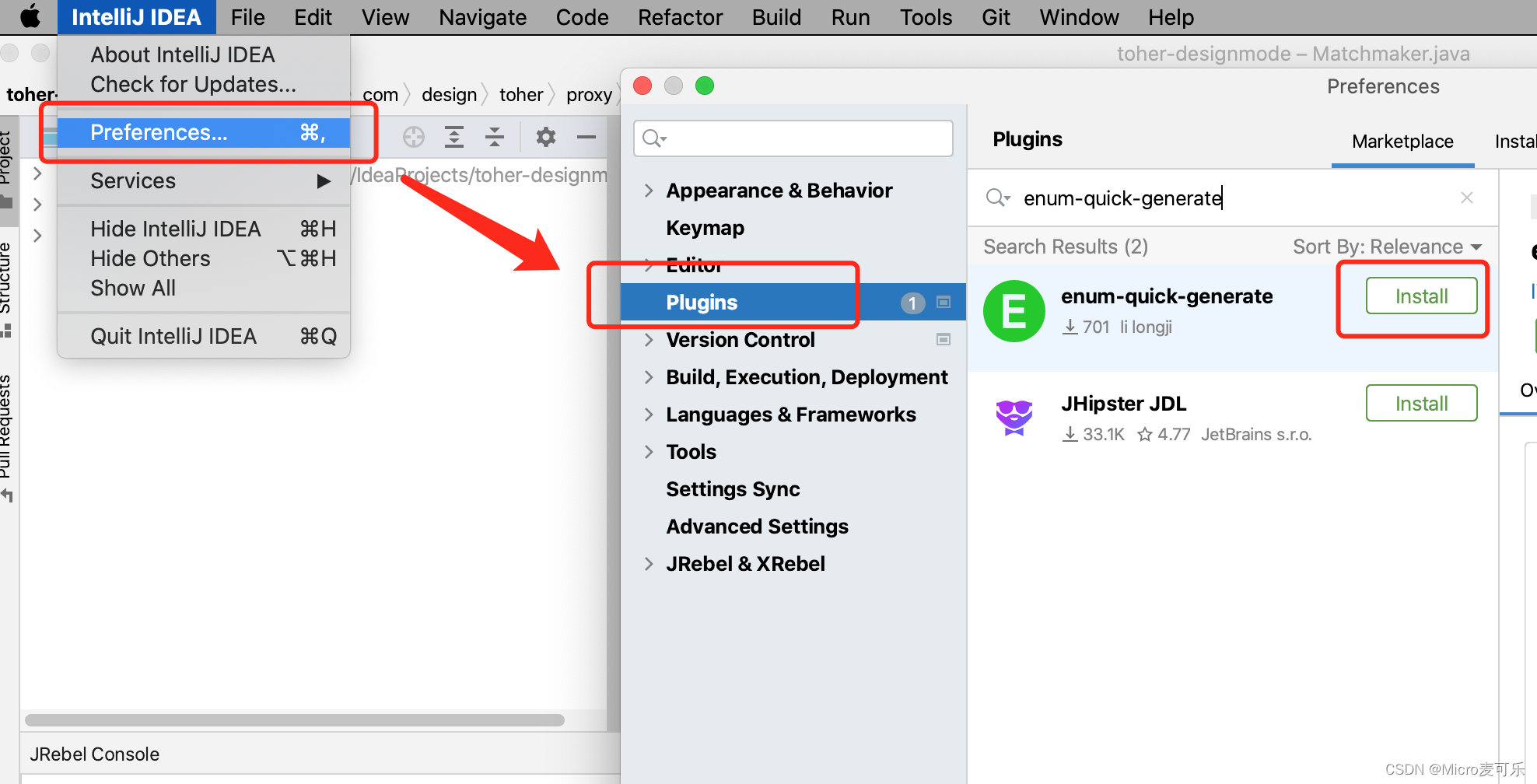The height and width of the screenshot is (784, 1537).
Task: Open the project view gear options
Action: (546, 137)
